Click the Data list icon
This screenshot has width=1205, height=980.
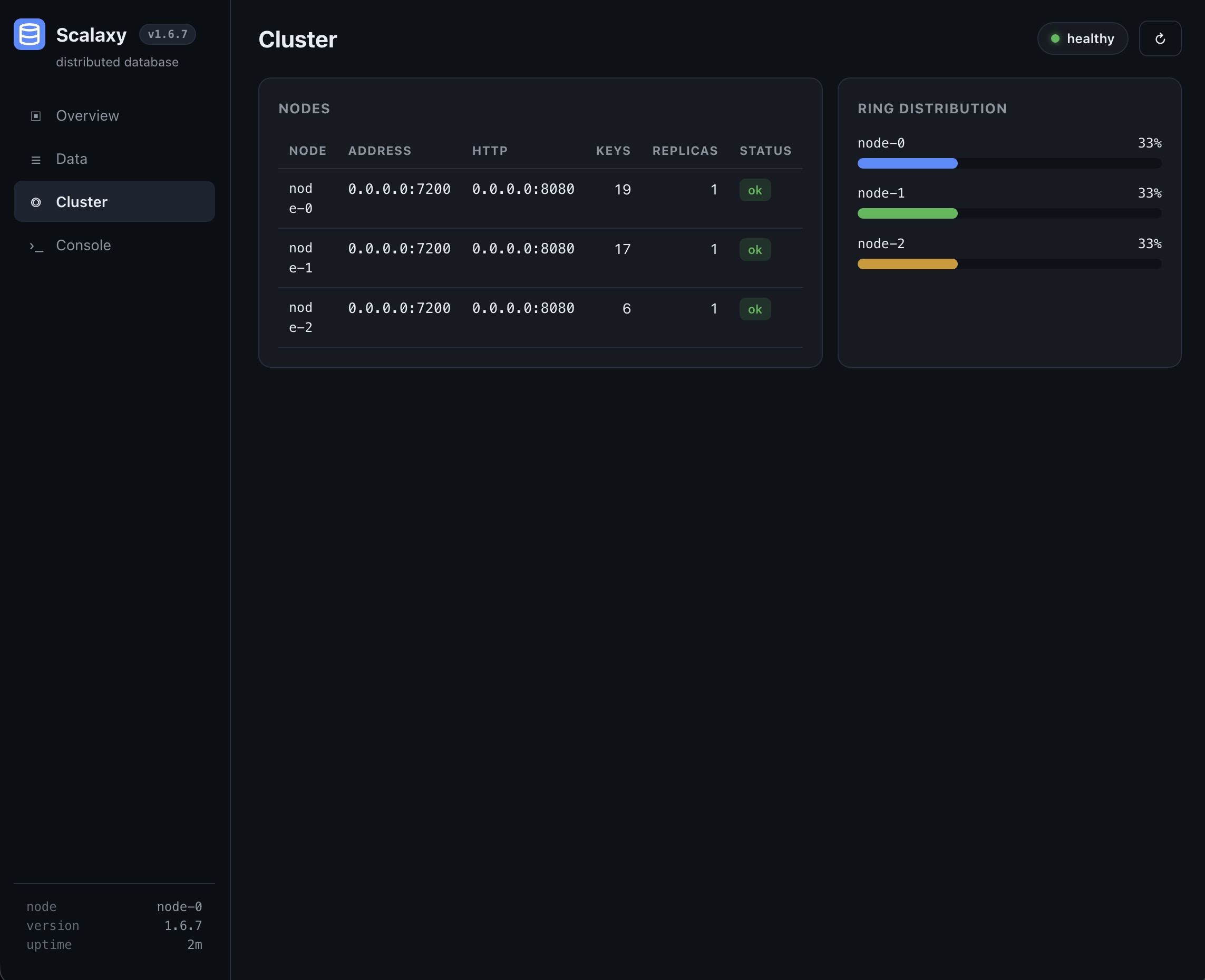click(35, 159)
